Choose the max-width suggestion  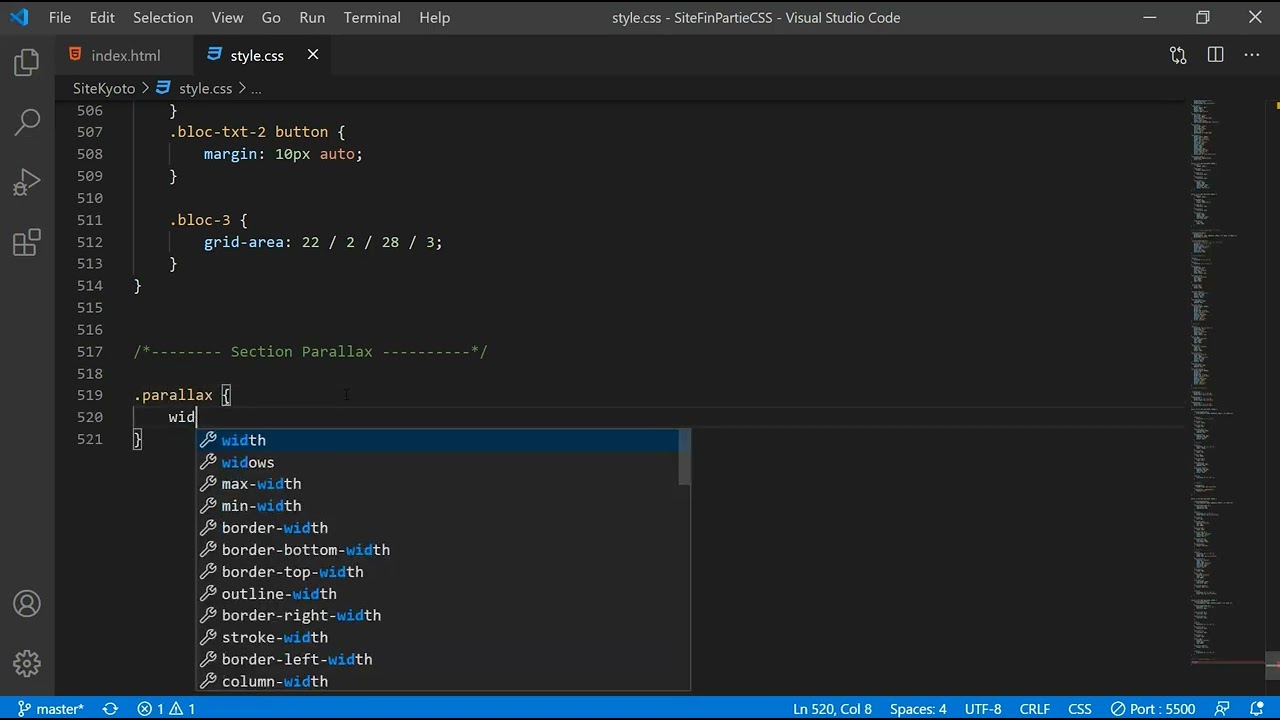tap(437, 484)
